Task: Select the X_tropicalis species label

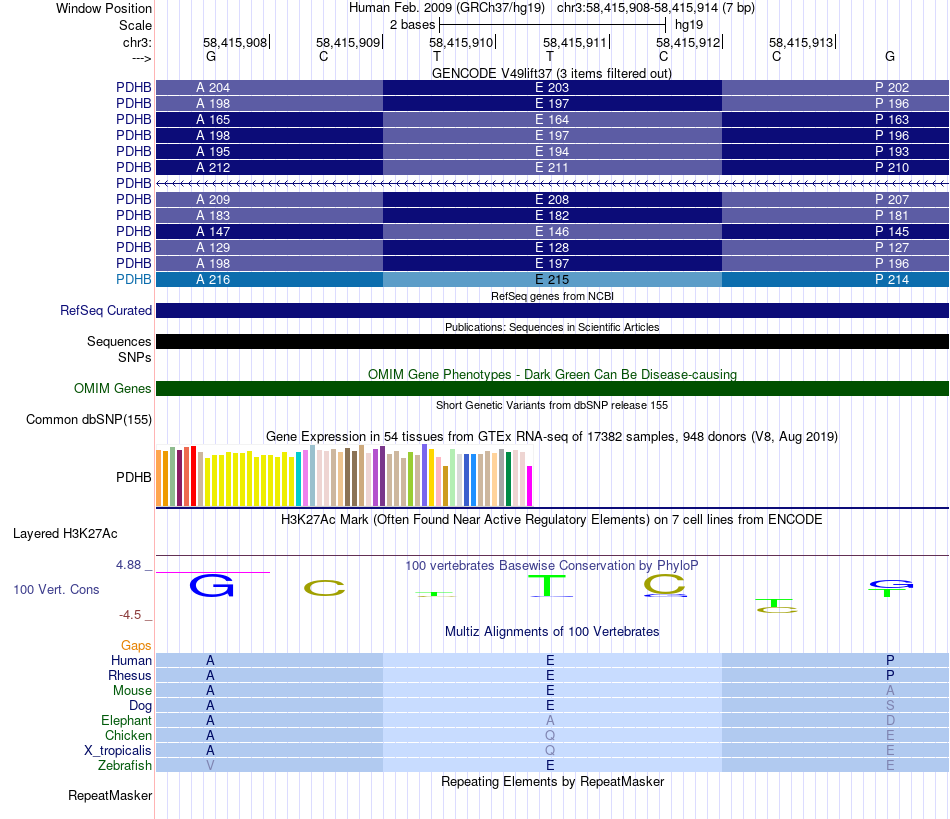Action: [118, 751]
